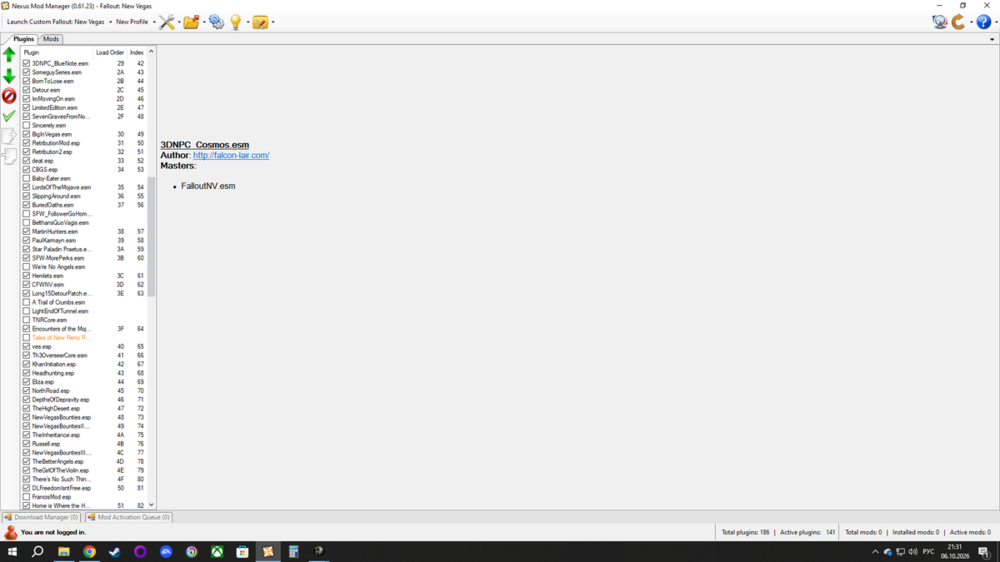Image resolution: width=1000 pixels, height=562 pixels.
Task: Click the plugin list scroll down arrow
Action: (151, 505)
